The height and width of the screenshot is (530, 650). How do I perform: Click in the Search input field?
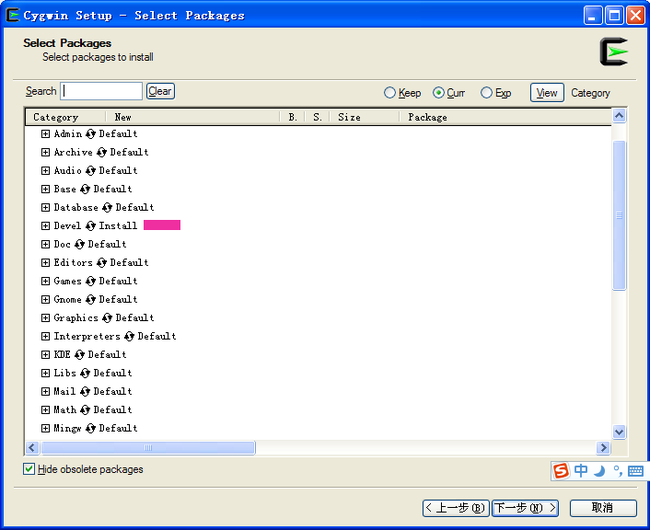coord(102,91)
